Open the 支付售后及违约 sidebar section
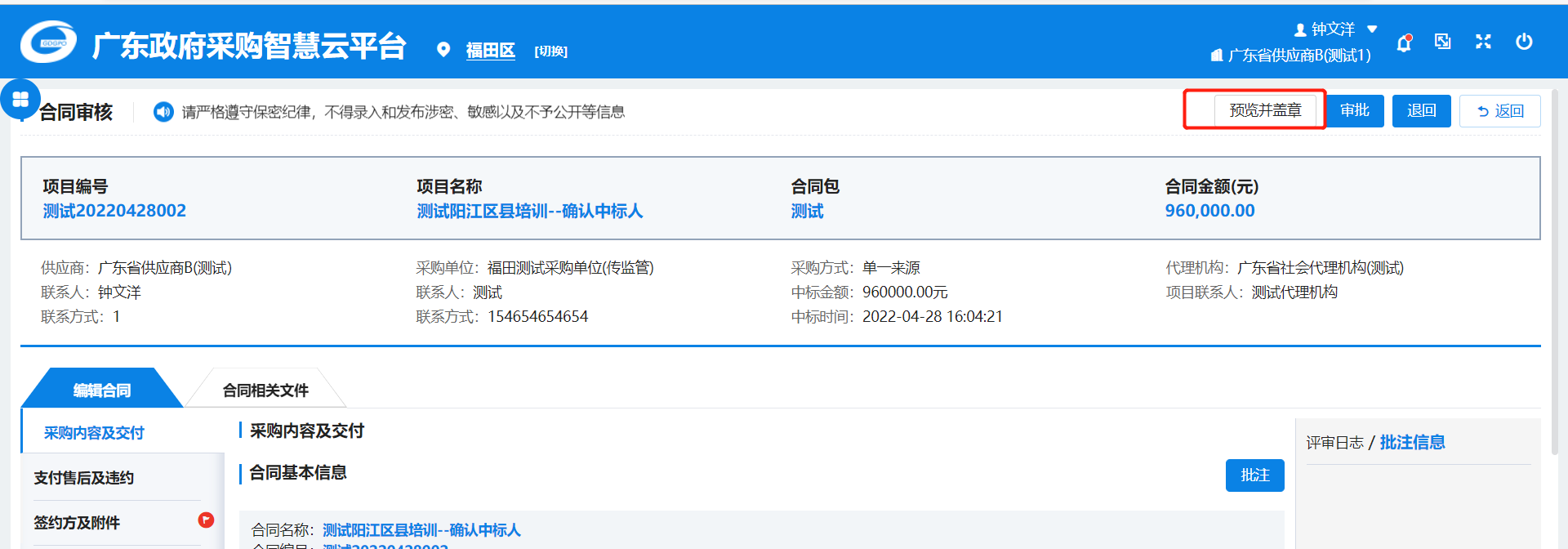The image size is (1568, 549). coord(83,478)
